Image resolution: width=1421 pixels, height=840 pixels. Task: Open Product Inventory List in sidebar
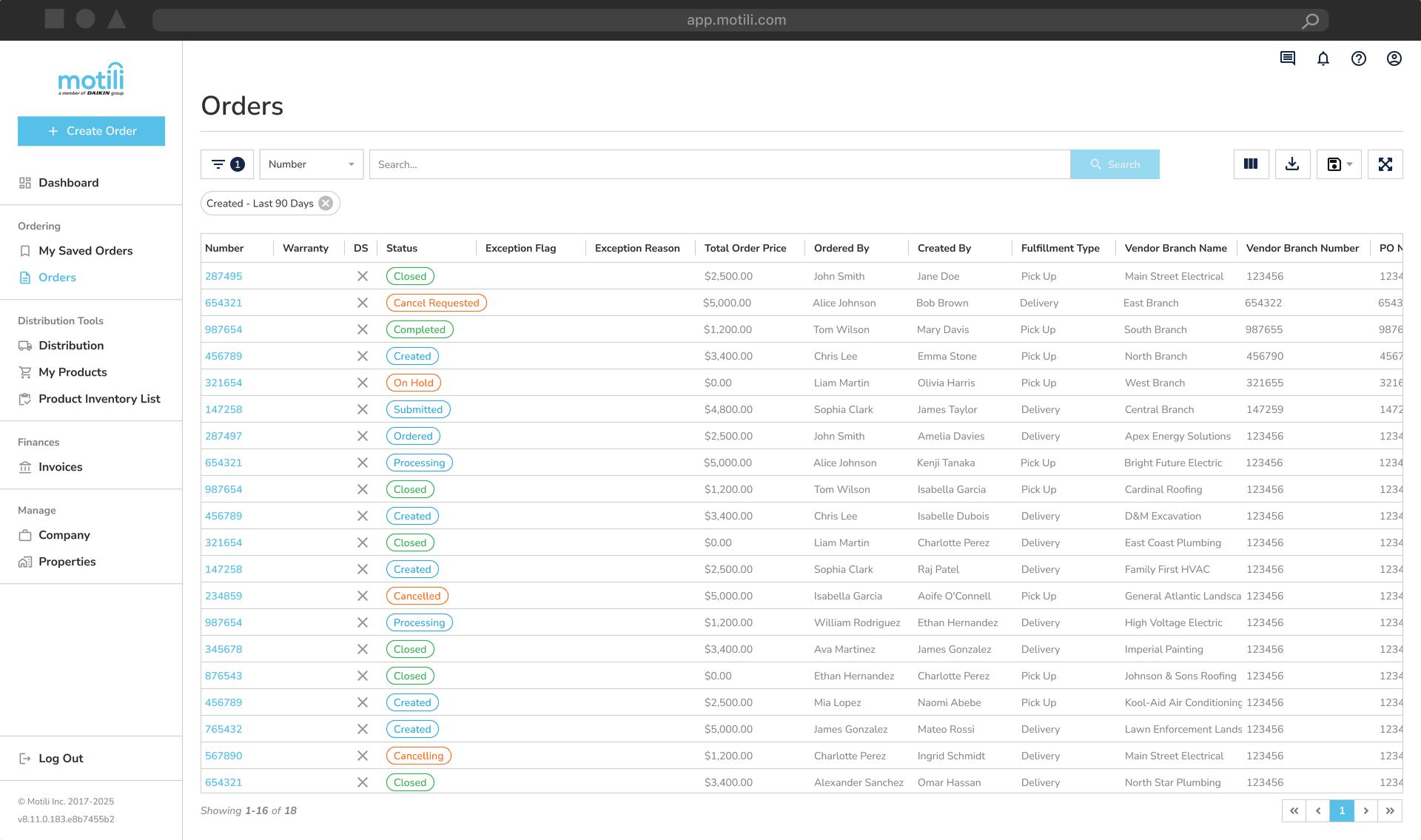[99, 399]
